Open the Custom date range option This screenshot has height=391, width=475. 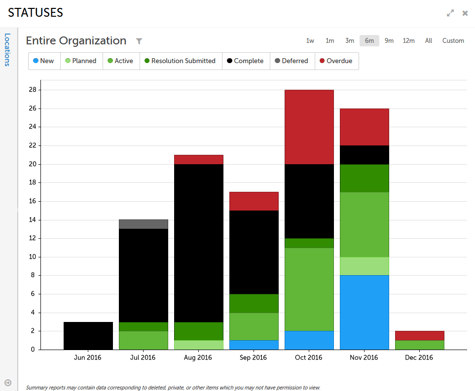(x=453, y=41)
